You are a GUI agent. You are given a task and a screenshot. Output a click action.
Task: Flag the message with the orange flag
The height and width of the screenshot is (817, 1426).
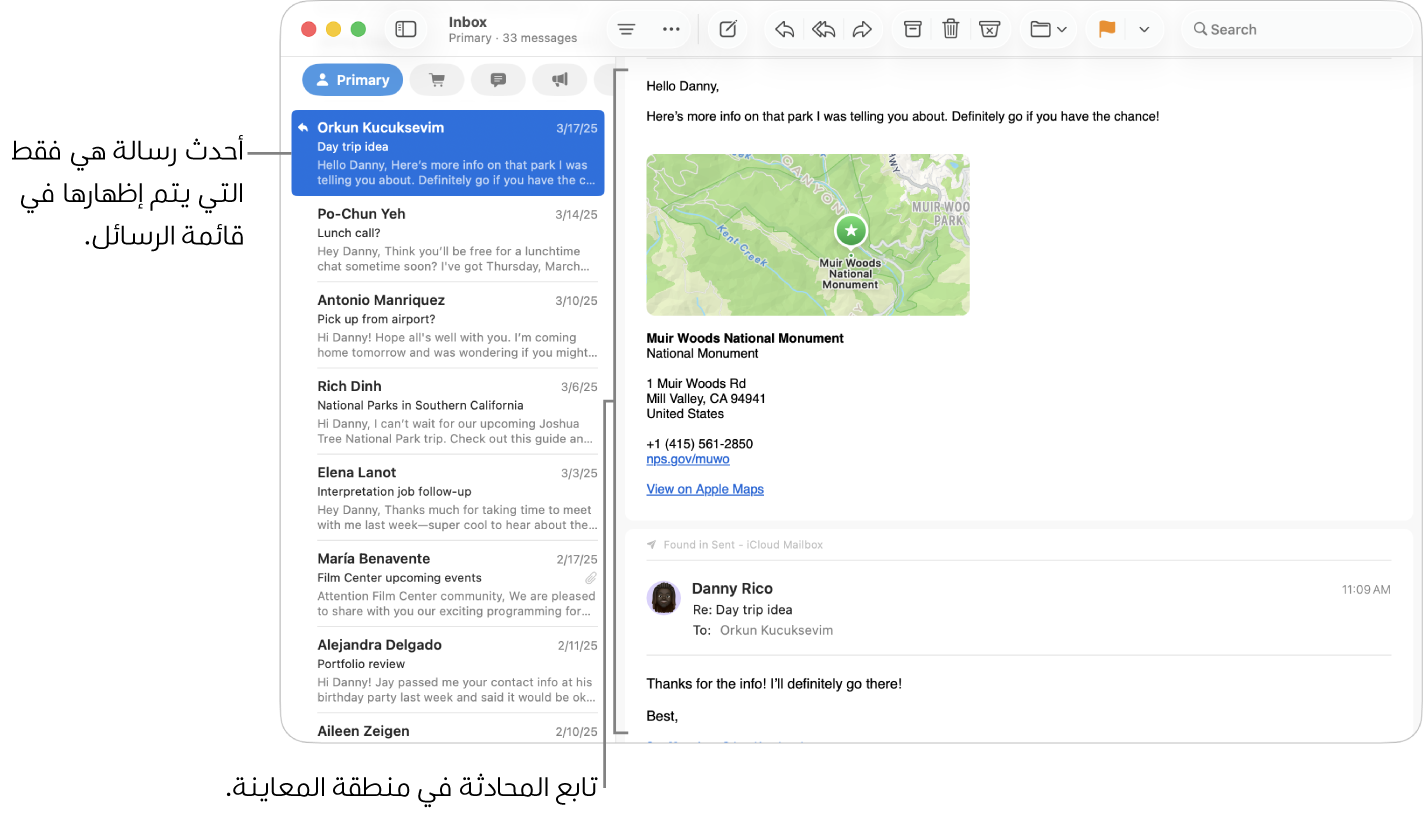coord(1107,30)
